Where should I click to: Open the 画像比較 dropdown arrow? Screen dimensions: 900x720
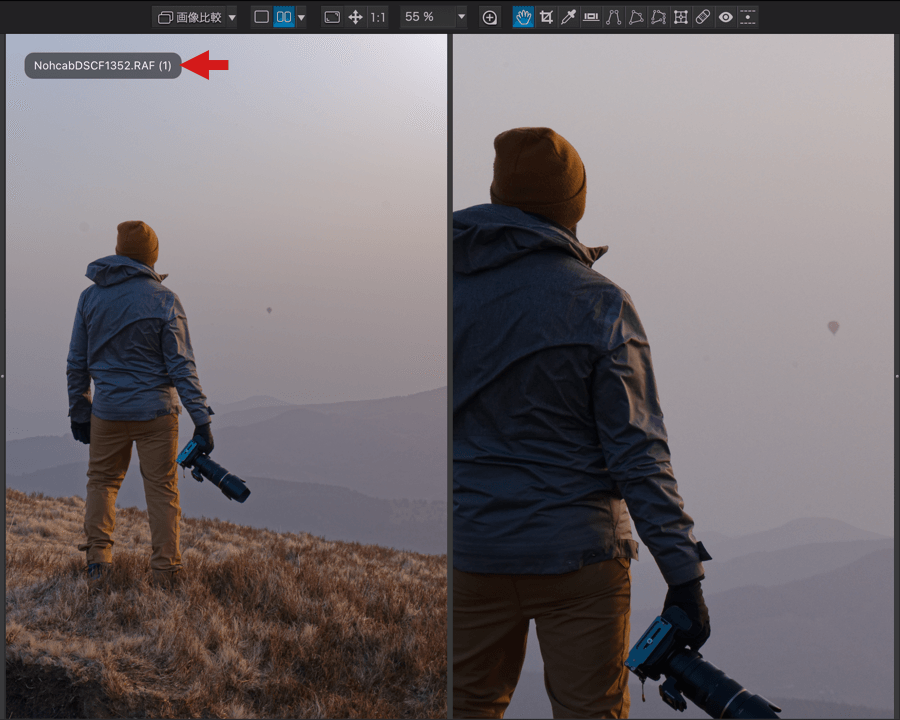tap(232, 17)
